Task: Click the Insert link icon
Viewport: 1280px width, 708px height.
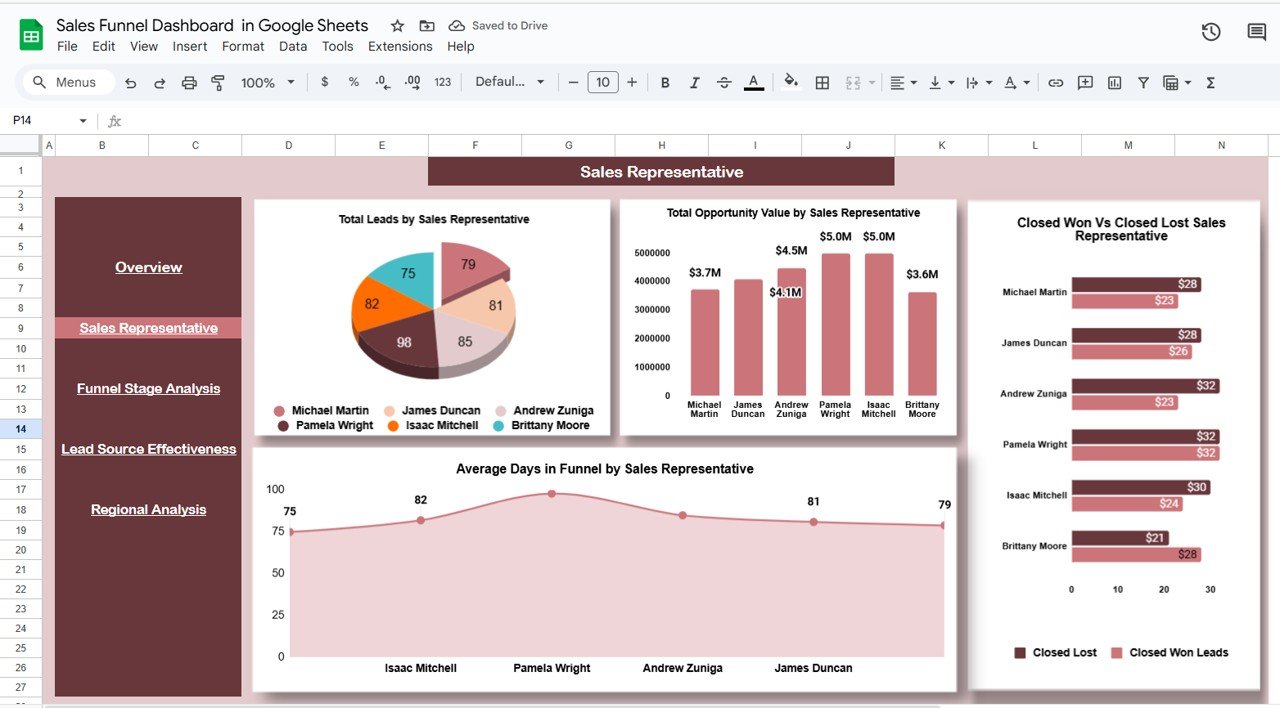Action: (x=1055, y=83)
